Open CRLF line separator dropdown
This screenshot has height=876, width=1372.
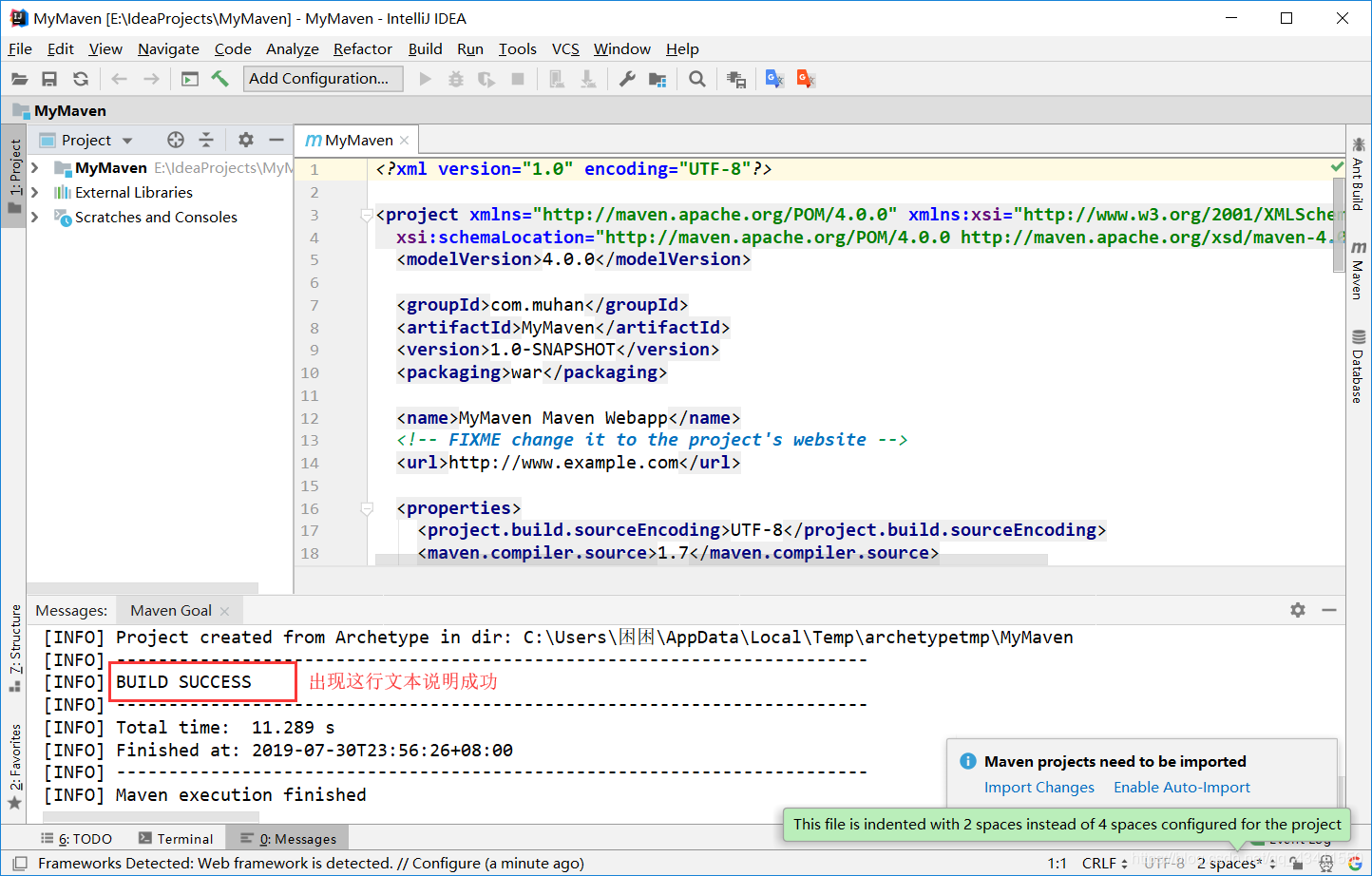tap(1105, 864)
